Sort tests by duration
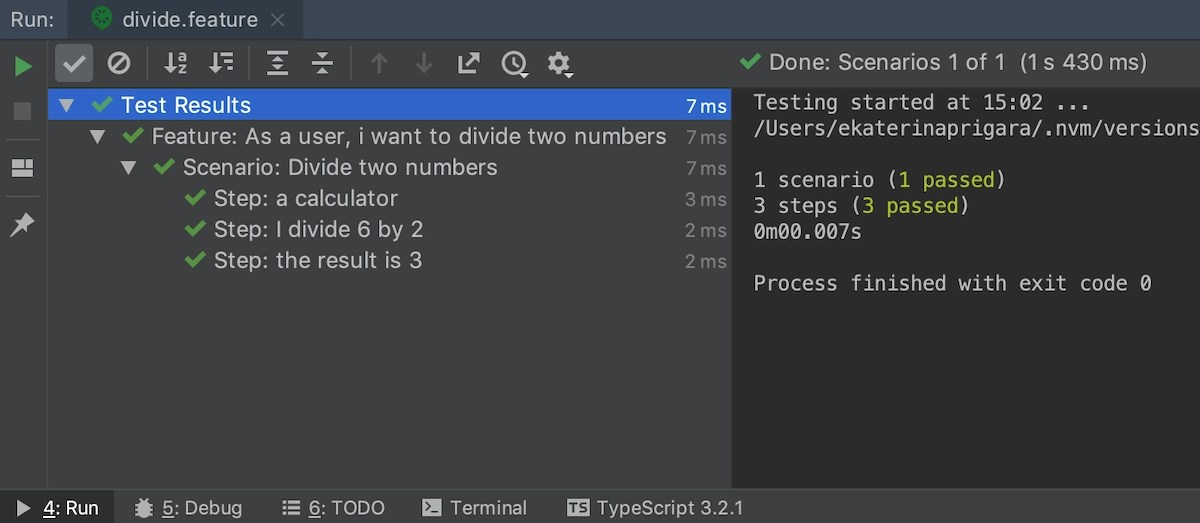Image resolution: width=1200 pixels, height=523 pixels. point(221,64)
